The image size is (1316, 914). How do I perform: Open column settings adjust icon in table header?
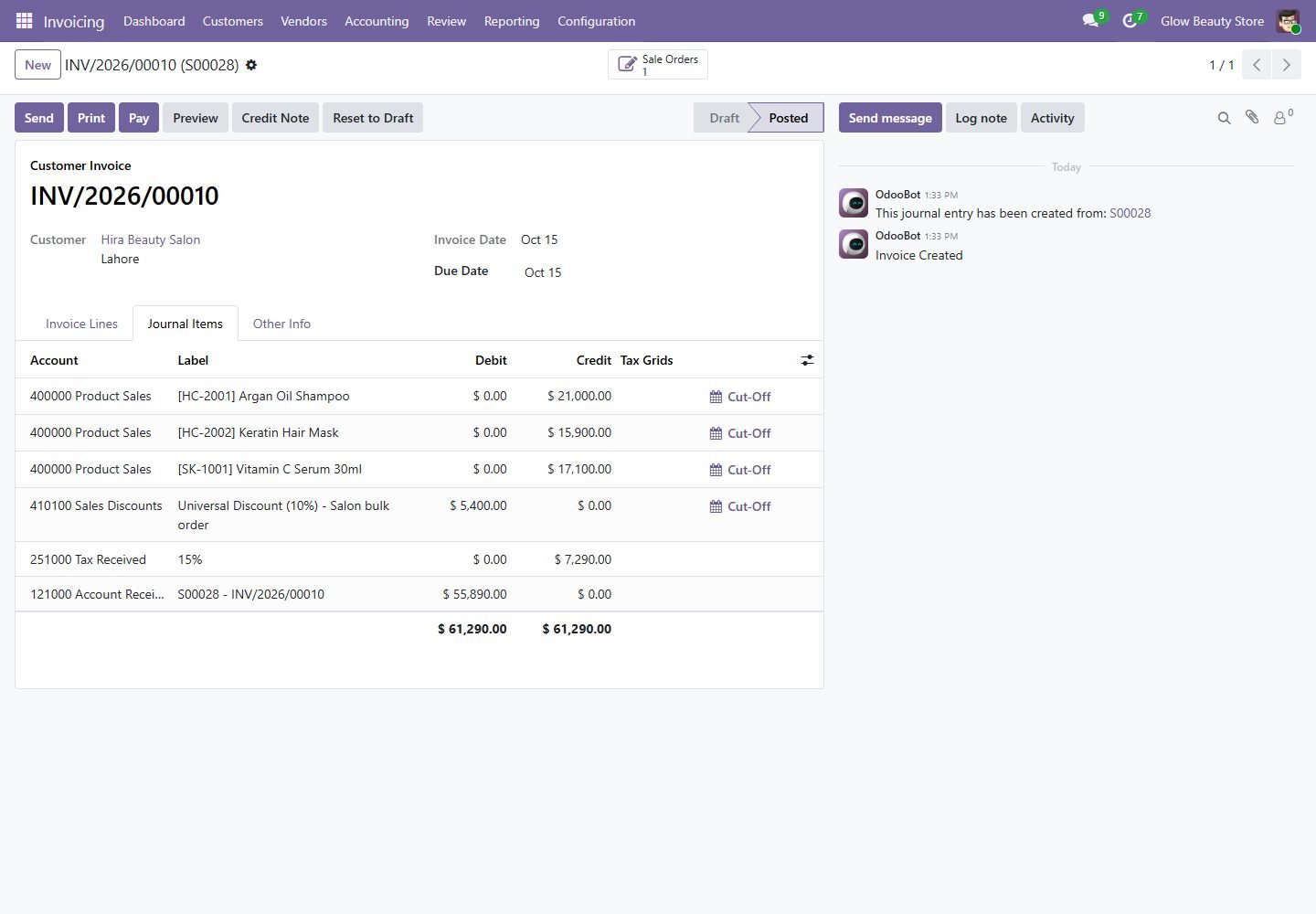pyautogui.click(x=807, y=360)
